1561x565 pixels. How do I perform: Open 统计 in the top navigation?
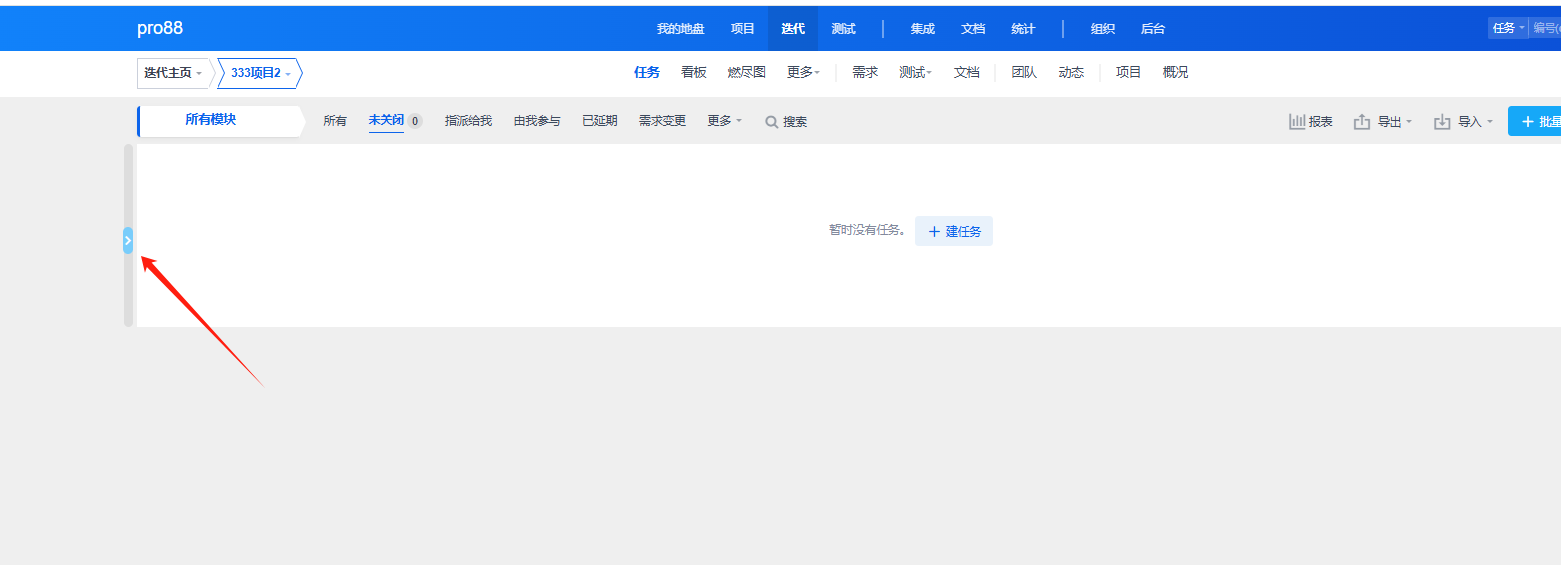pos(1023,29)
